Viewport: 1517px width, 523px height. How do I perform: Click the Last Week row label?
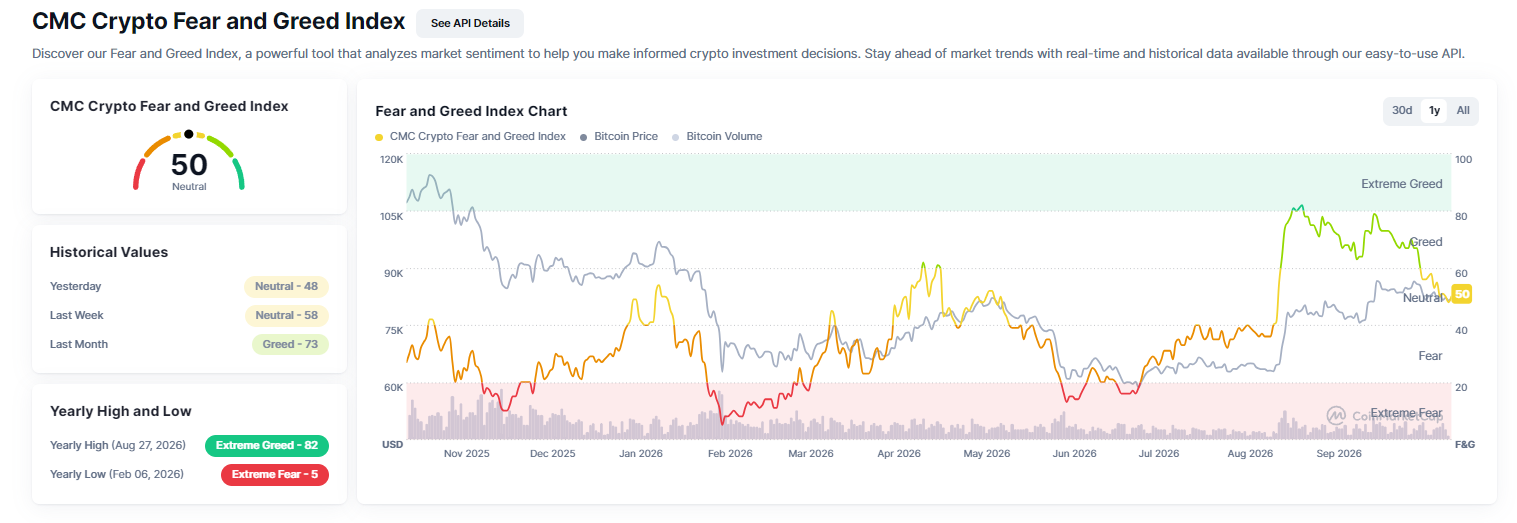click(x=77, y=315)
